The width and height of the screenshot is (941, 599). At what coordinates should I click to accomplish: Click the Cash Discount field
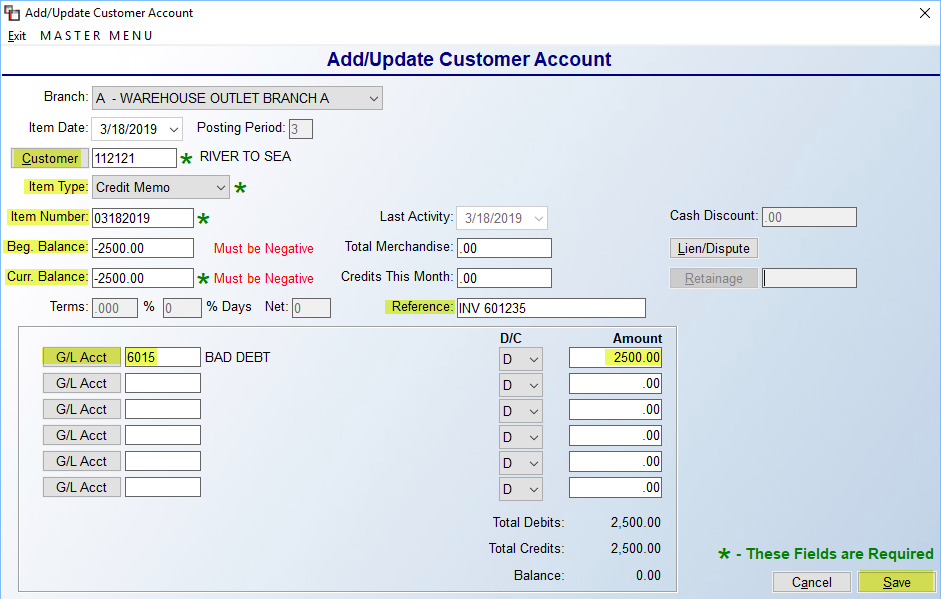point(809,217)
